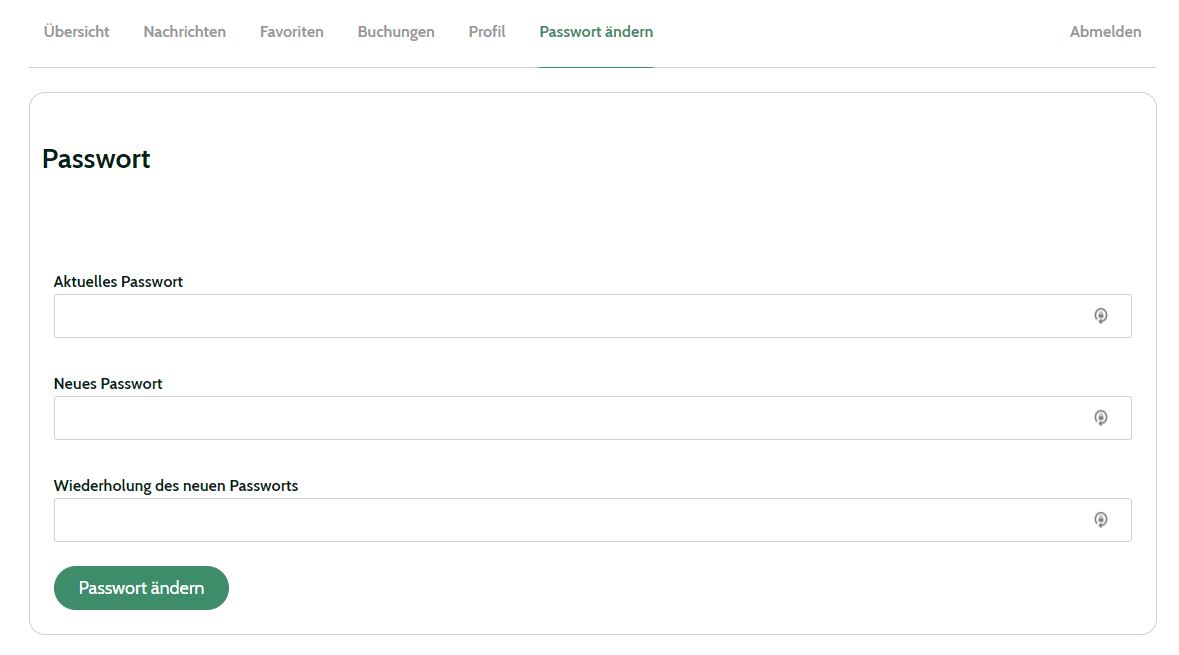Log out via the Abmelden link
The image size is (1179, 655).
pyautogui.click(x=1105, y=32)
